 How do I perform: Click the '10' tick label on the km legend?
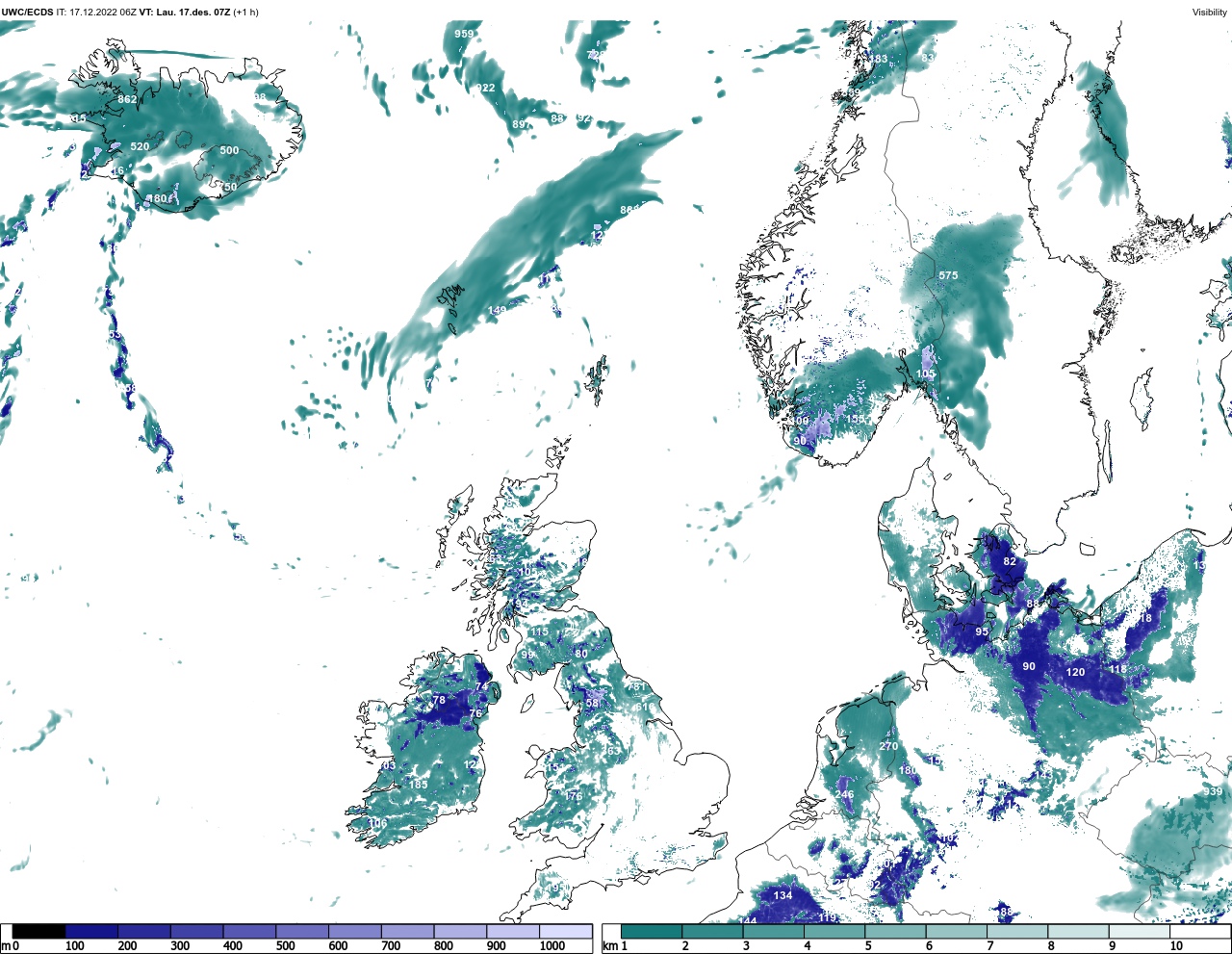(1176, 946)
